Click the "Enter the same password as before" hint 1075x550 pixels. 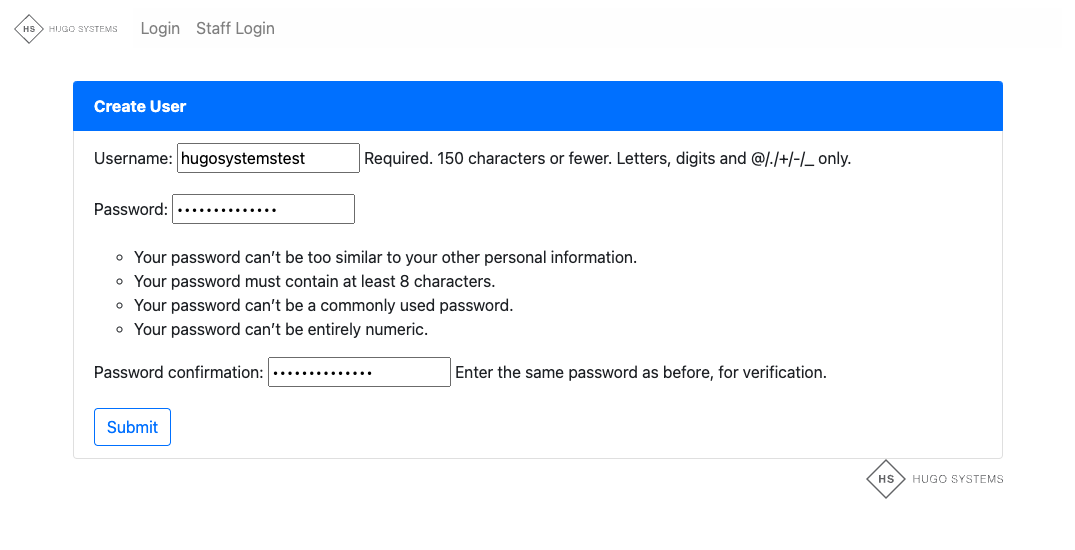click(640, 372)
